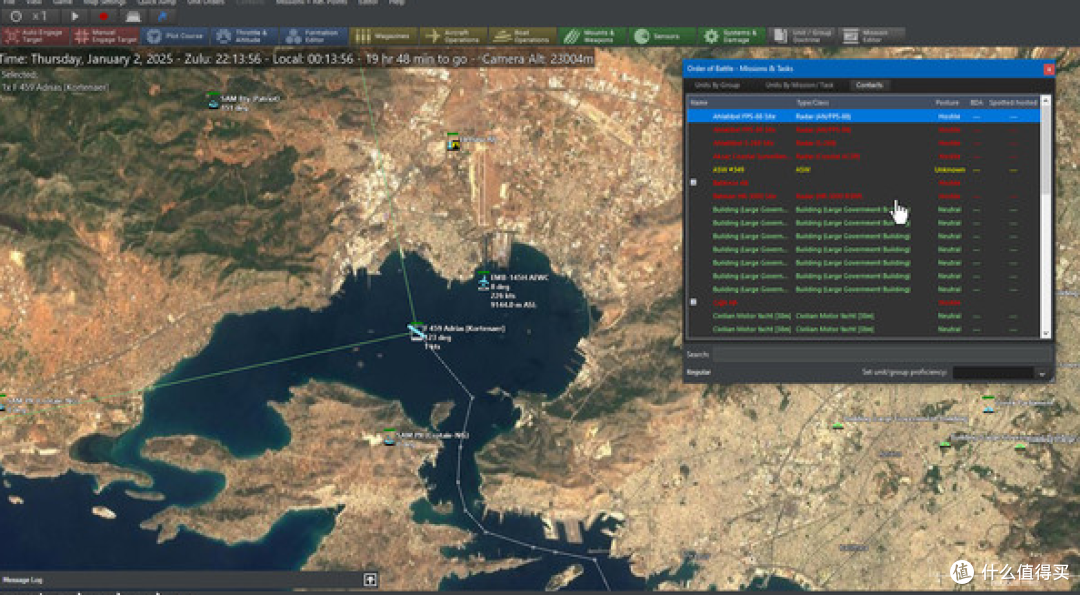This screenshot has height=595, width=1080.
Task: Open Mounts & Weapons
Action: coord(592,36)
